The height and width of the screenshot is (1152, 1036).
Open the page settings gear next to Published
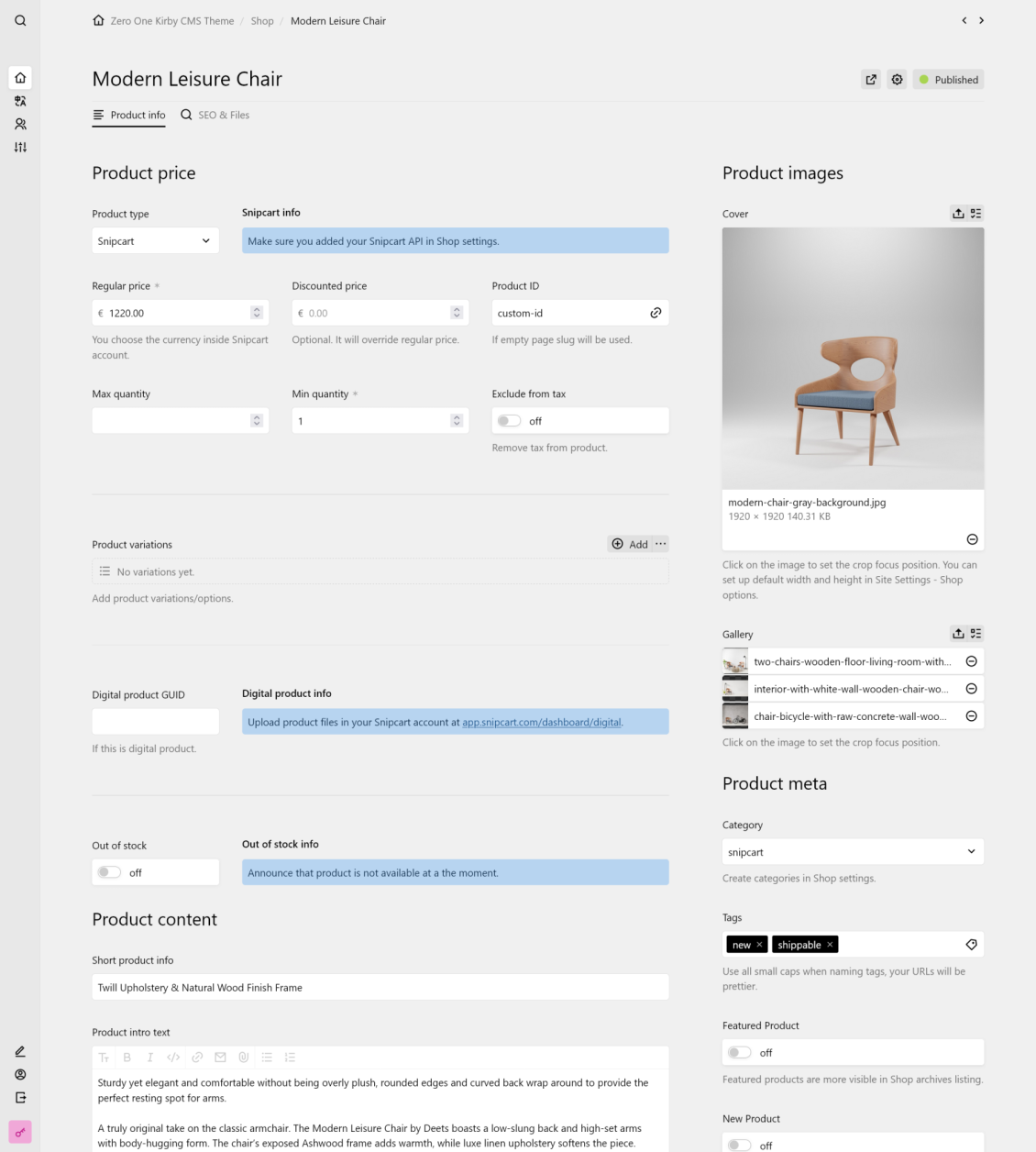[x=897, y=79]
